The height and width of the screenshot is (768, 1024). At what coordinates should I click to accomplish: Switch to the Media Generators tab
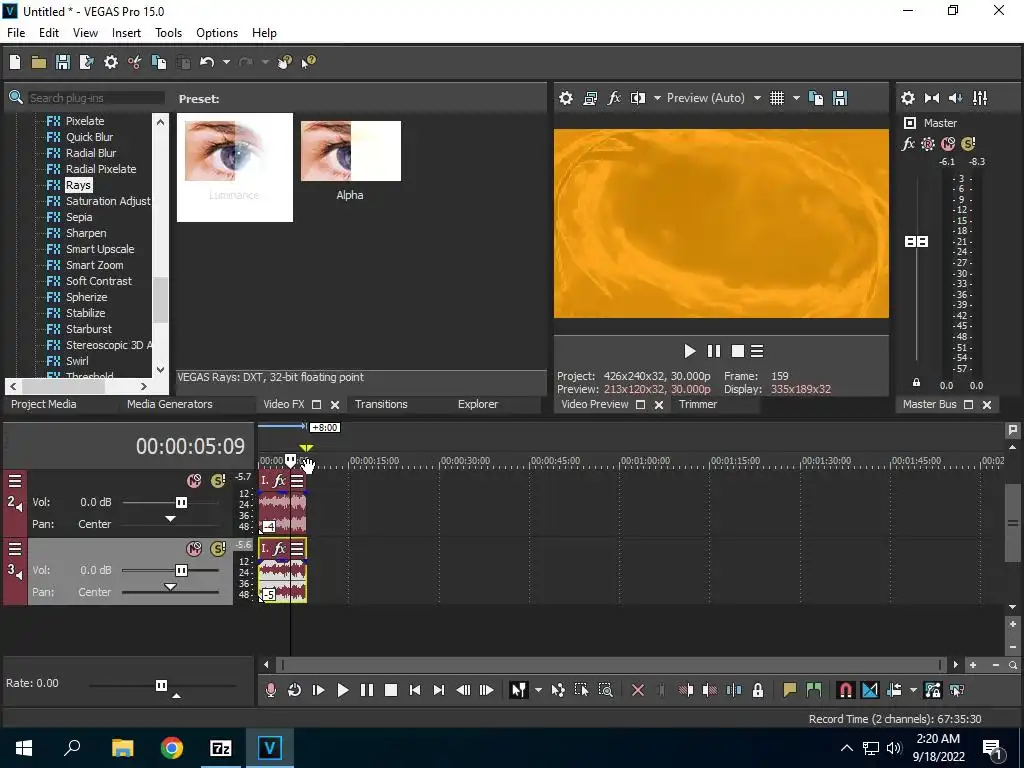170,404
